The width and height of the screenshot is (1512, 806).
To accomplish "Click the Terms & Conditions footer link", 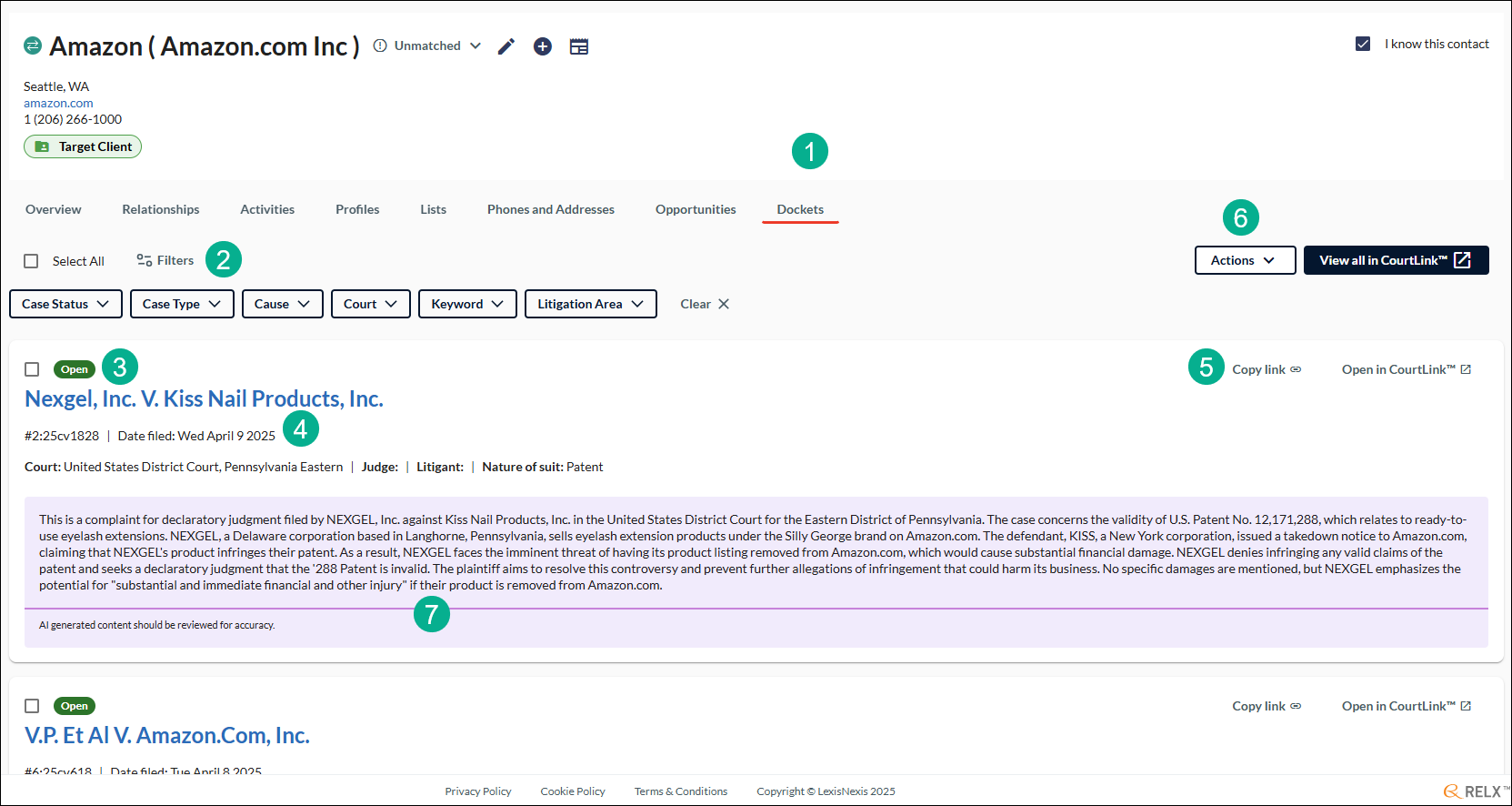I will (x=681, y=791).
